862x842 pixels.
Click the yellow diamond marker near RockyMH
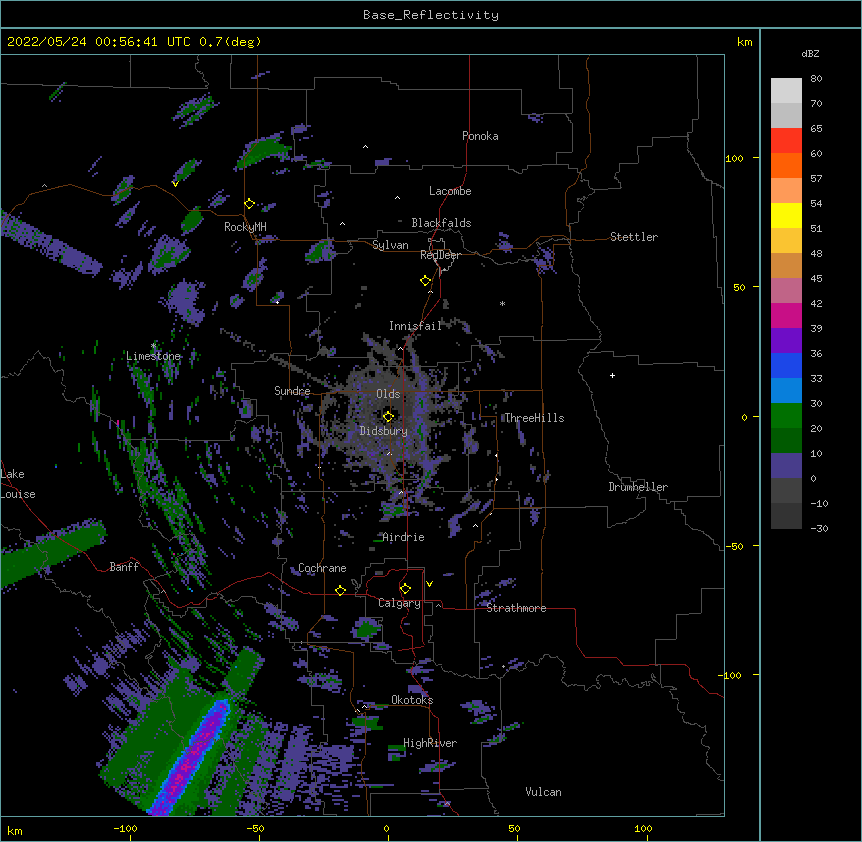(x=250, y=204)
